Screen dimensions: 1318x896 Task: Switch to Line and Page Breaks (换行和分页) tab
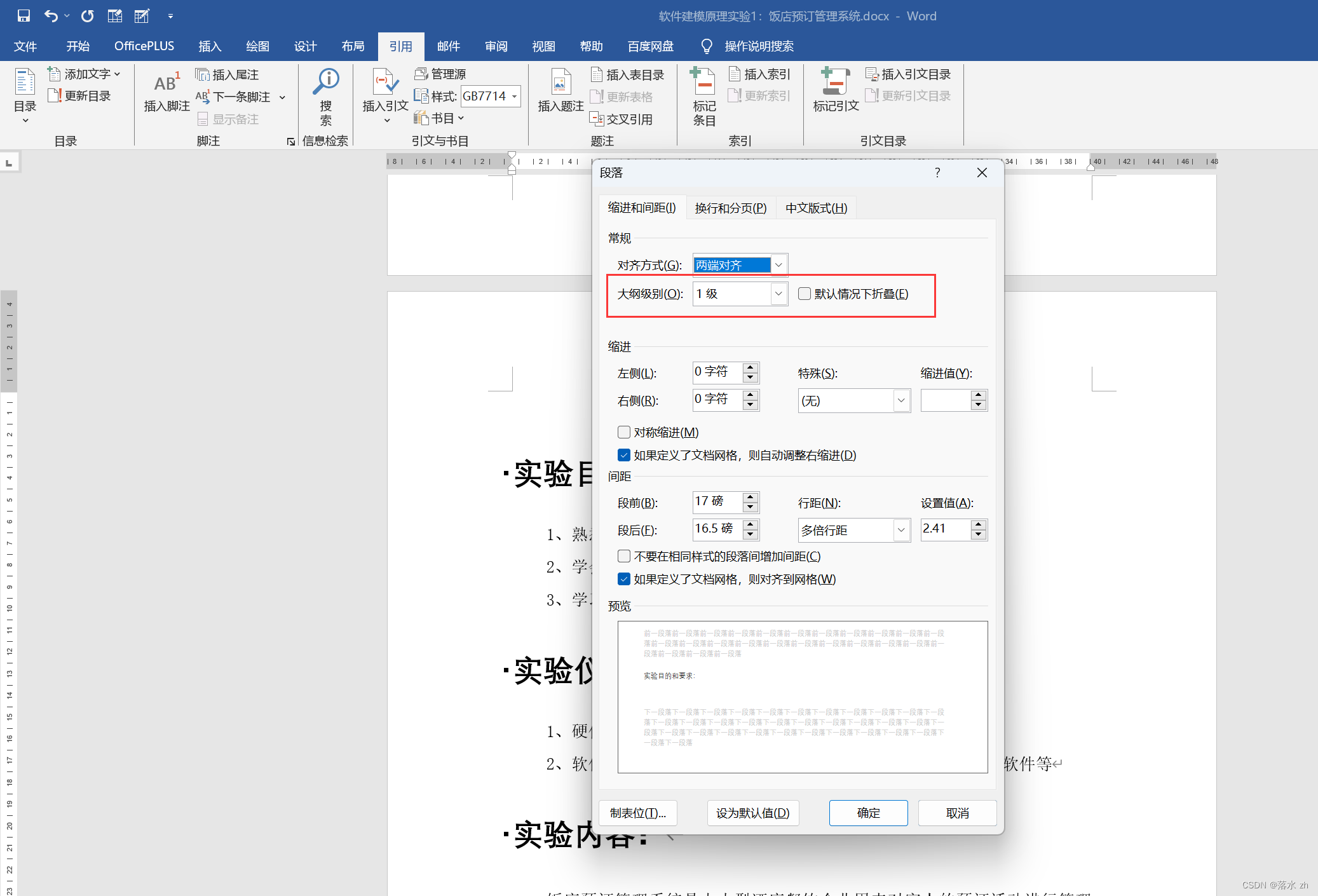point(731,208)
